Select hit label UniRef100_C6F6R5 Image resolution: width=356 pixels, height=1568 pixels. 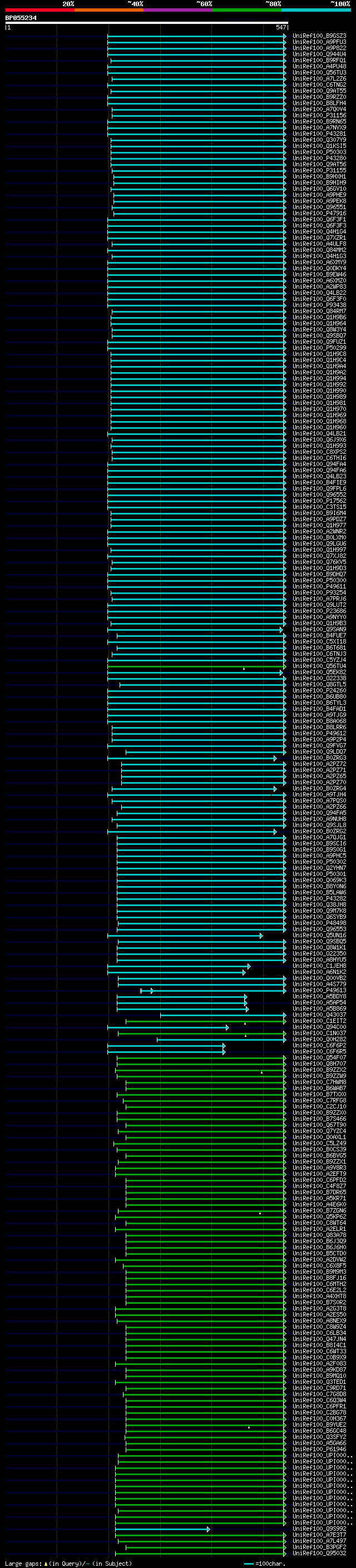click(319, 1051)
